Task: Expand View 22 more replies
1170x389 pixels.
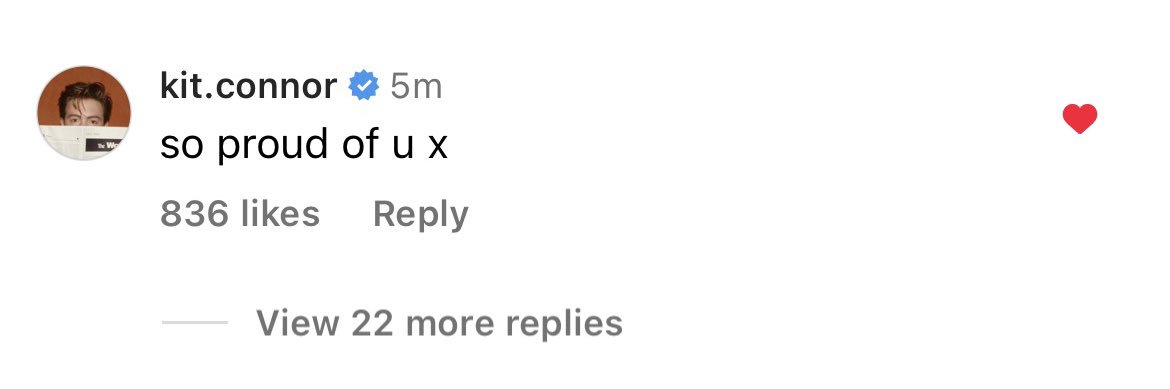Action: (x=439, y=323)
